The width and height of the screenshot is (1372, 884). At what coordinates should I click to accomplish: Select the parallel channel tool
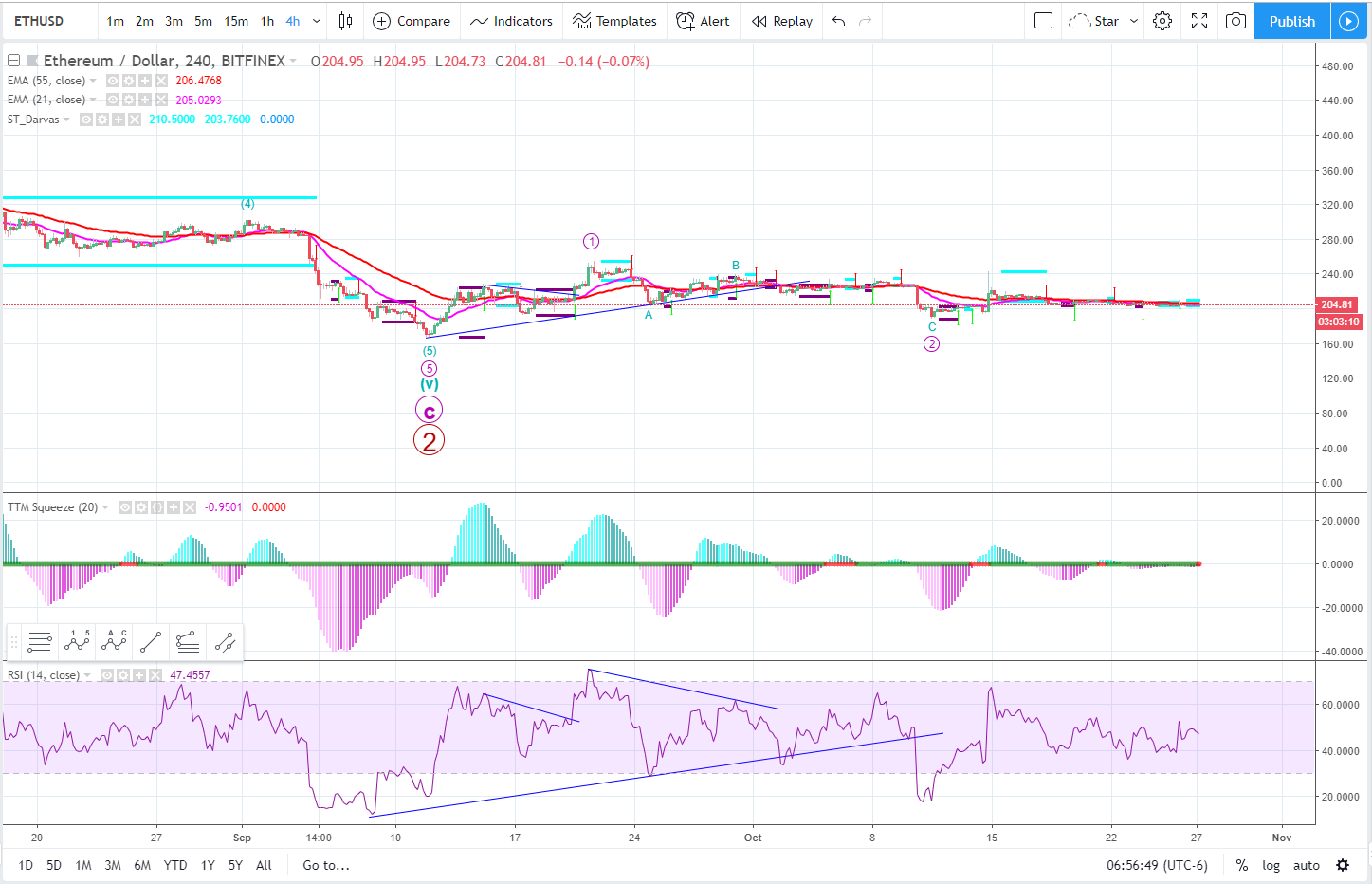pyautogui.click(x=225, y=642)
